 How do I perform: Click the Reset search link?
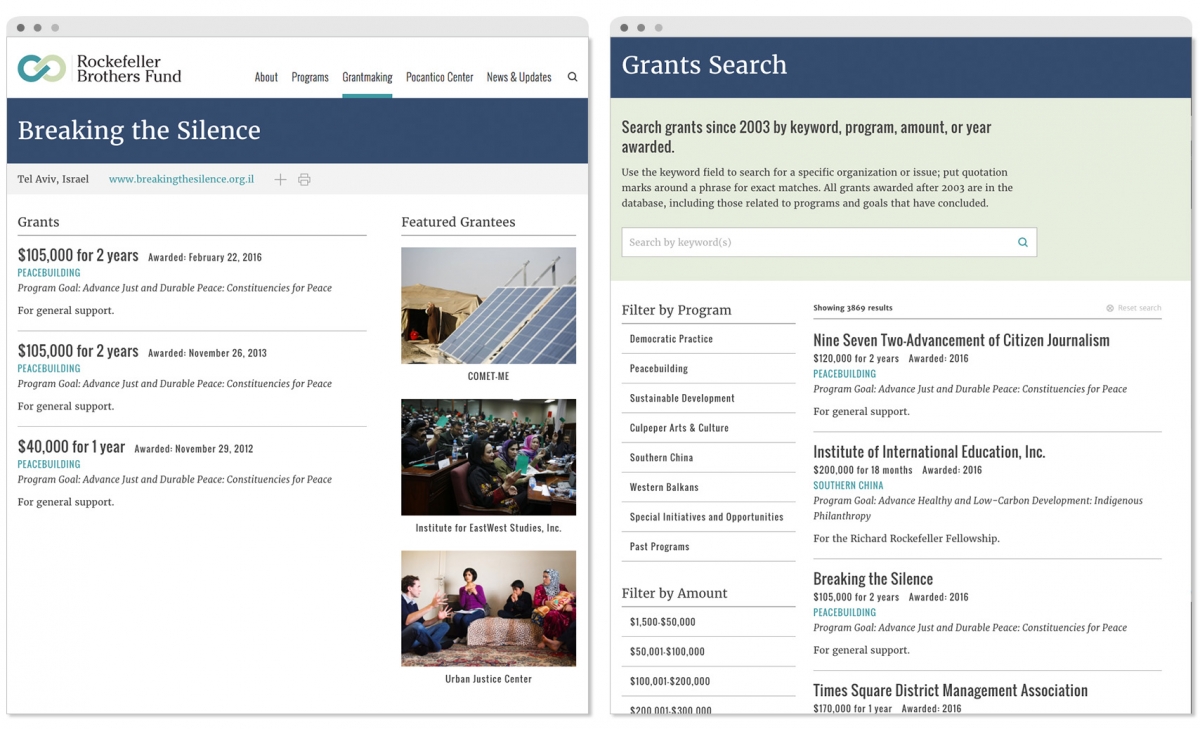point(1139,308)
